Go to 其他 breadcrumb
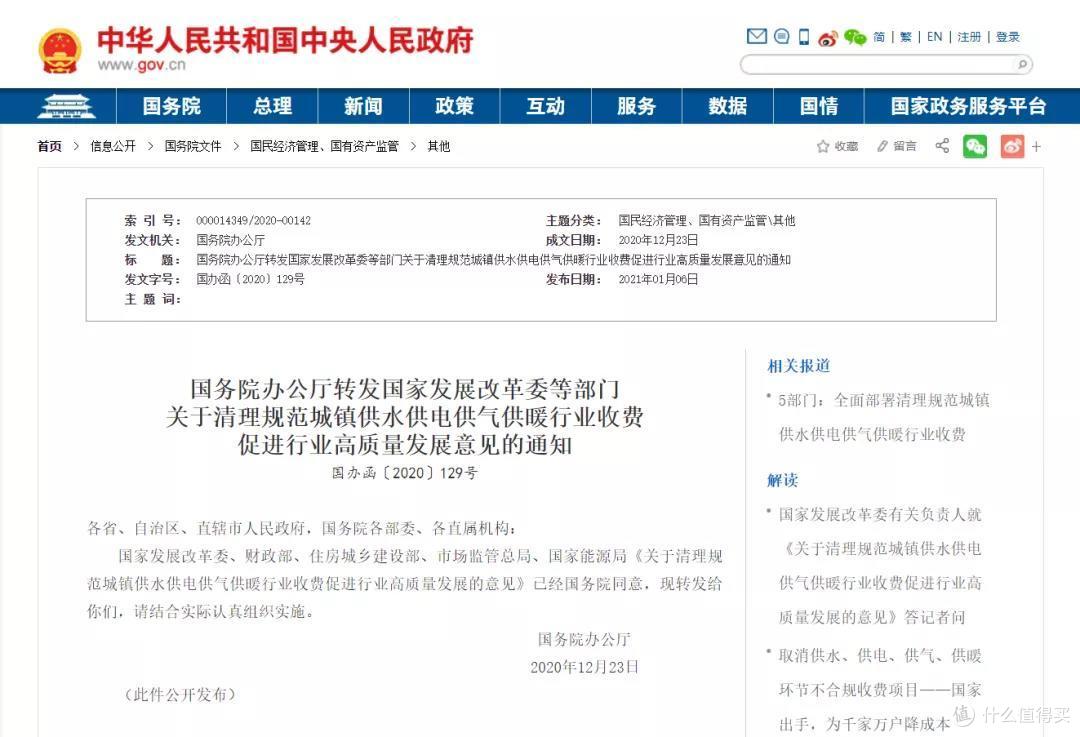Image resolution: width=1080 pixels, height=737 pixels. click(x=439, y=146)
